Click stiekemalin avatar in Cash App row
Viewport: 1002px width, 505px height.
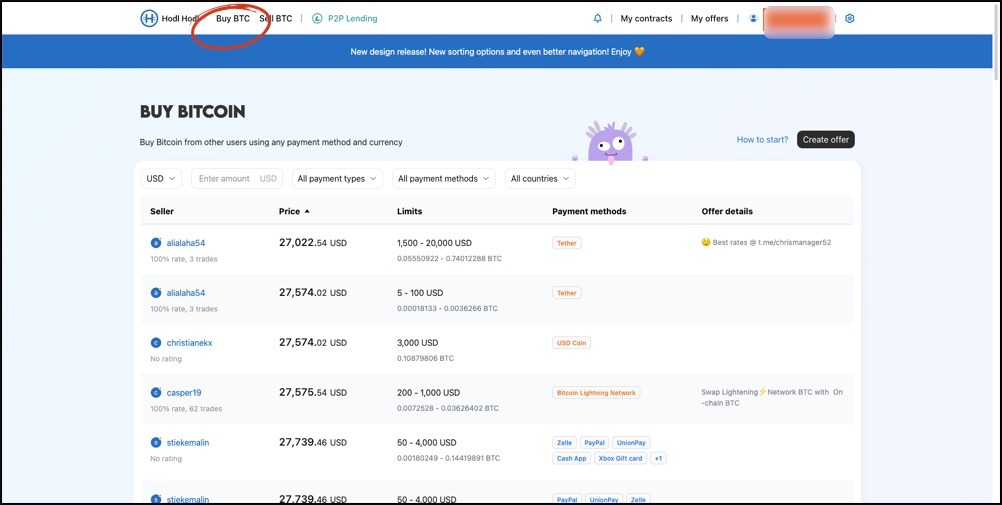click(156, 442)
